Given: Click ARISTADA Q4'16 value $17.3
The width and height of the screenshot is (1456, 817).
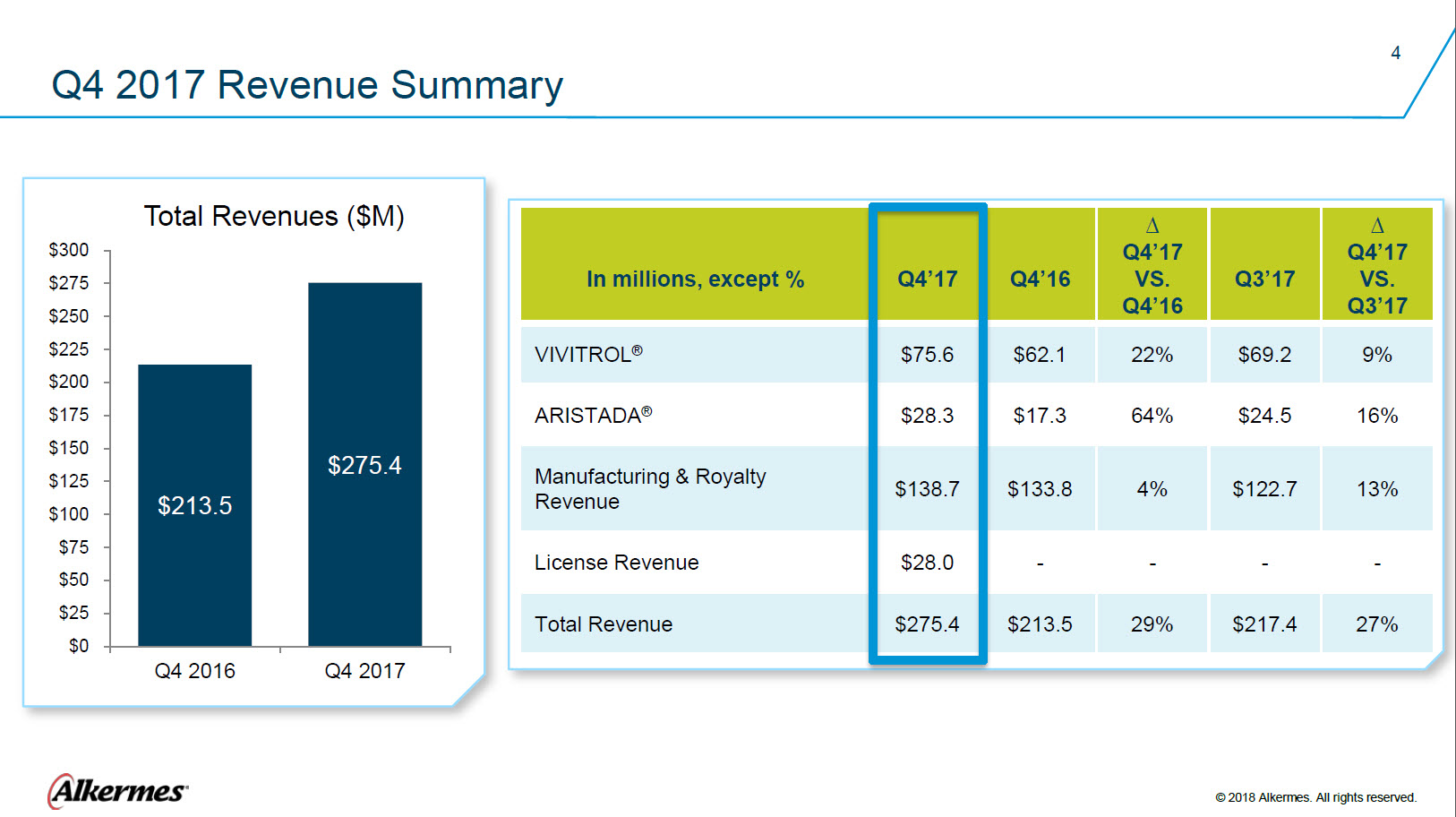Looking at the screenshot, I should [1040, 416].
